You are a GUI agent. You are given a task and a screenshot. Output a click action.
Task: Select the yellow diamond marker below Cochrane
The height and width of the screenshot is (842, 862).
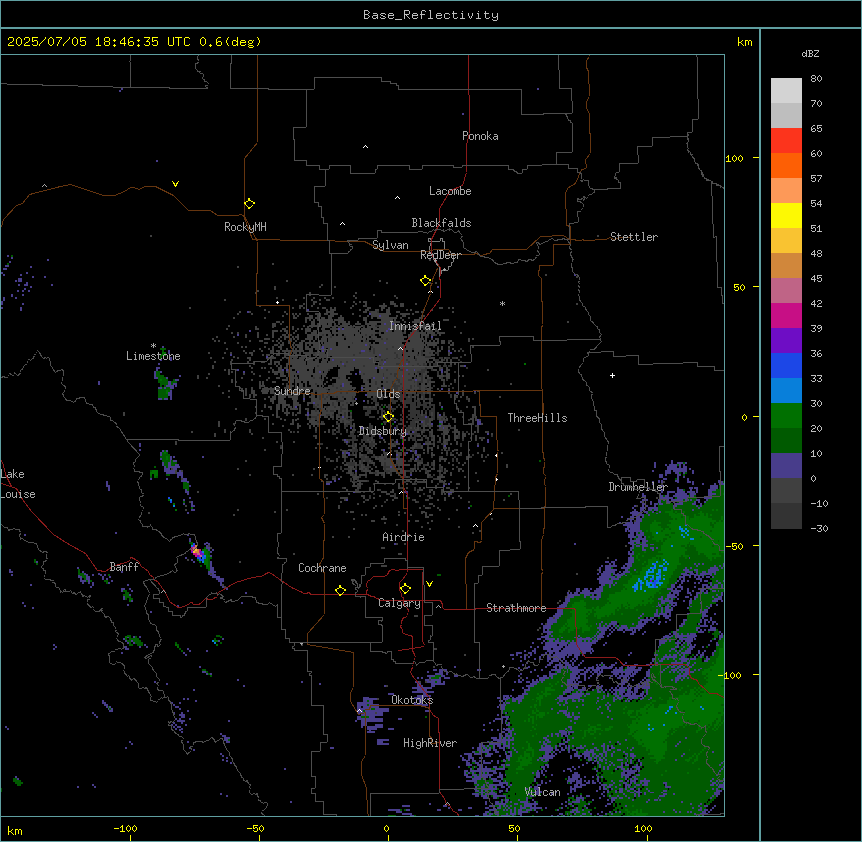point(340,590)
